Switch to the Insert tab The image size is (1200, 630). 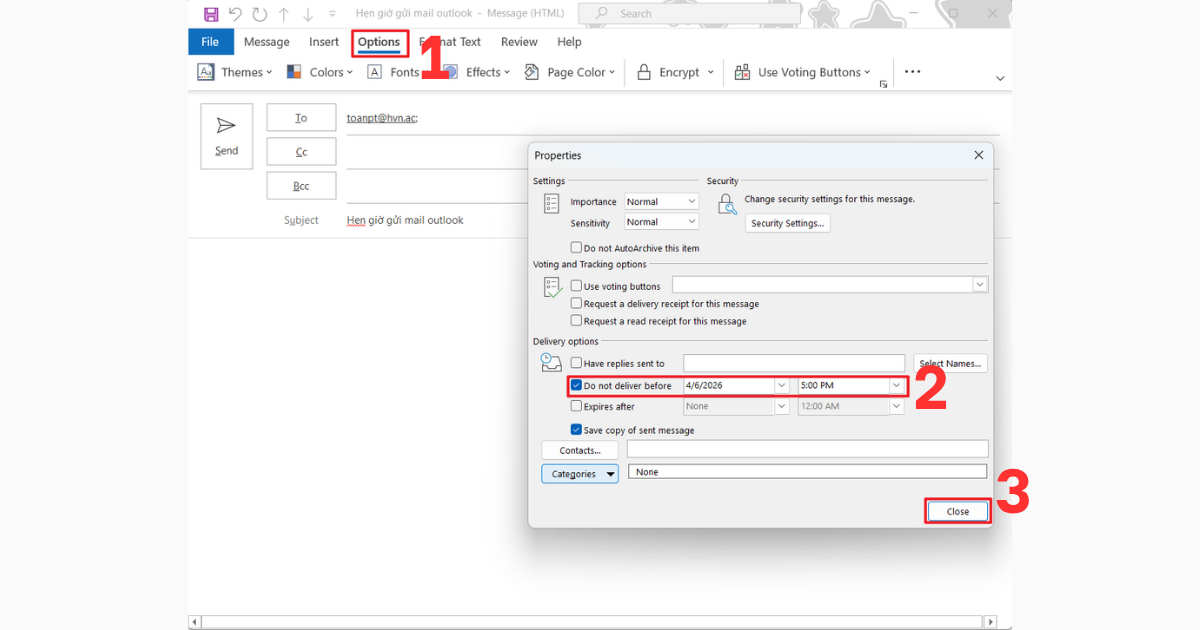[324, 42]
